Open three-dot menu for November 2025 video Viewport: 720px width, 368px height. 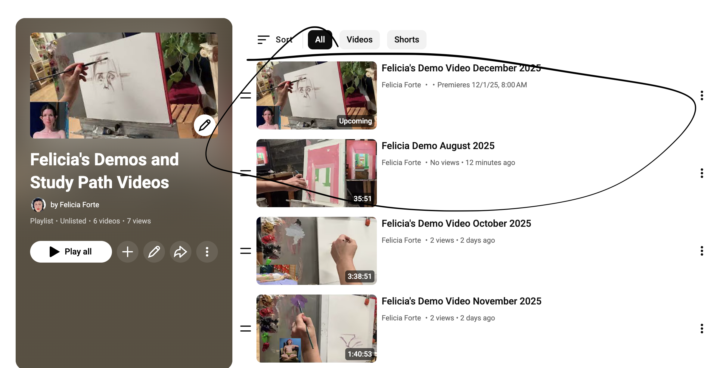pos(701,328)
